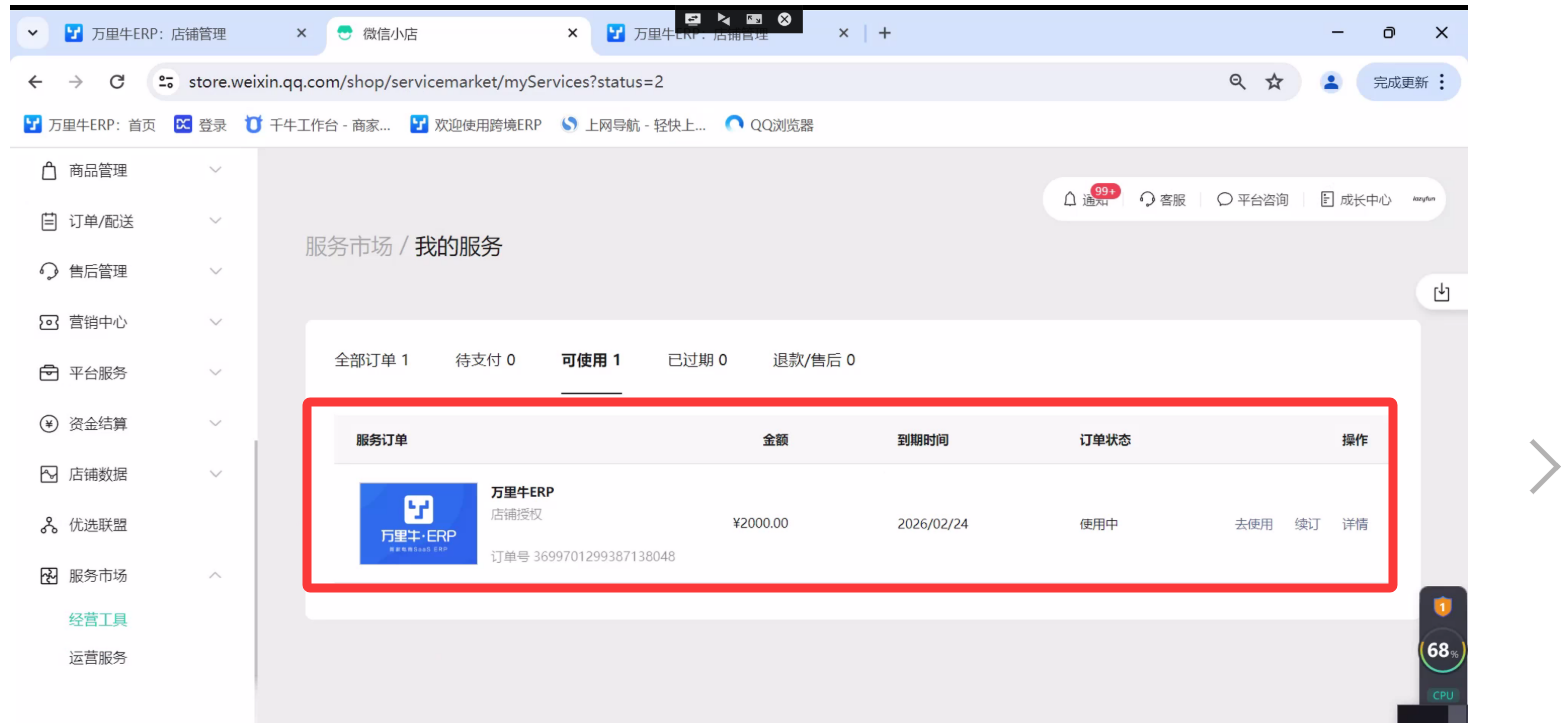Open QQ浏览器 bookmark
Viewport: 1561px width, 723px height.
769,125
